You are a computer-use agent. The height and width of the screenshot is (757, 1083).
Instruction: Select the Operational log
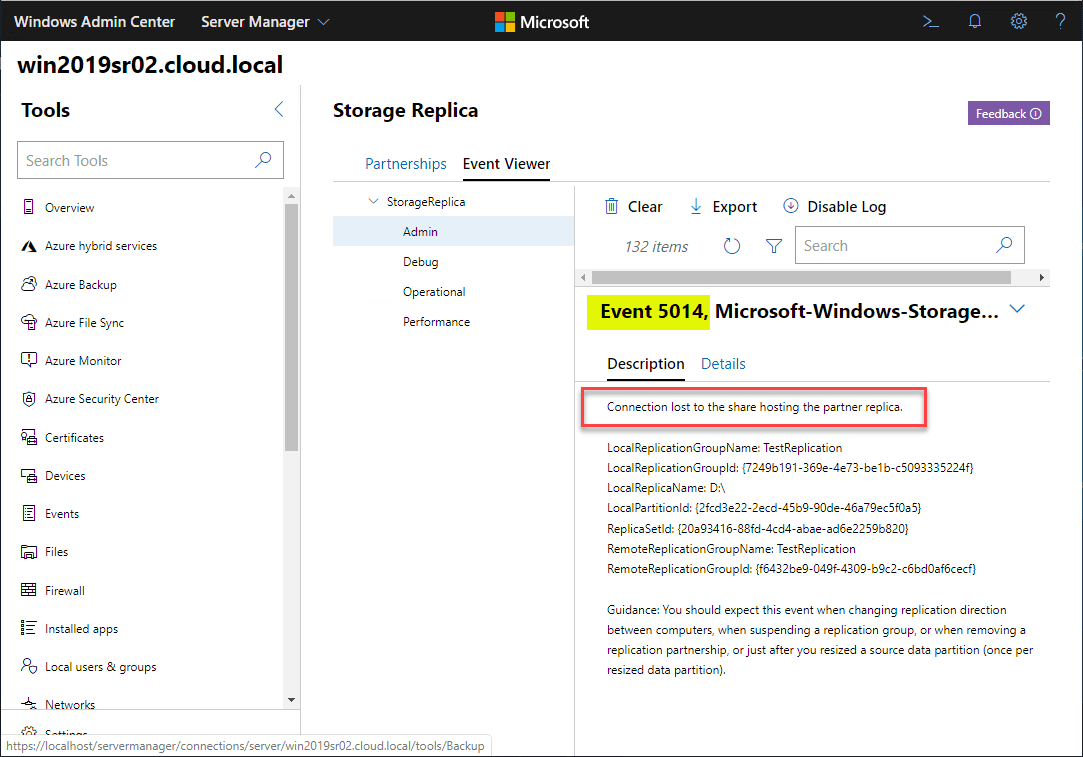434,292
